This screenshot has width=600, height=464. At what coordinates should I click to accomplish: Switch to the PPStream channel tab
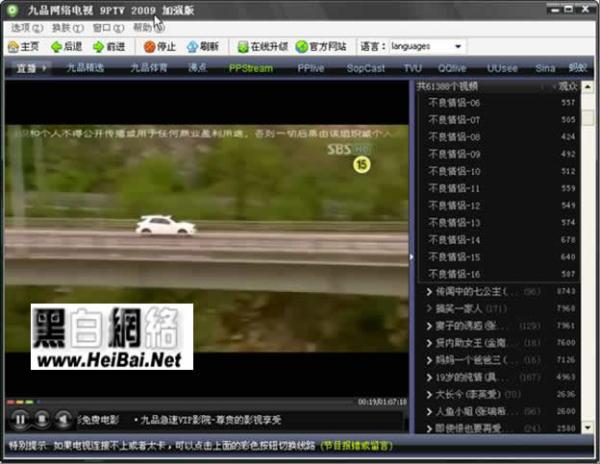[250, 69]
